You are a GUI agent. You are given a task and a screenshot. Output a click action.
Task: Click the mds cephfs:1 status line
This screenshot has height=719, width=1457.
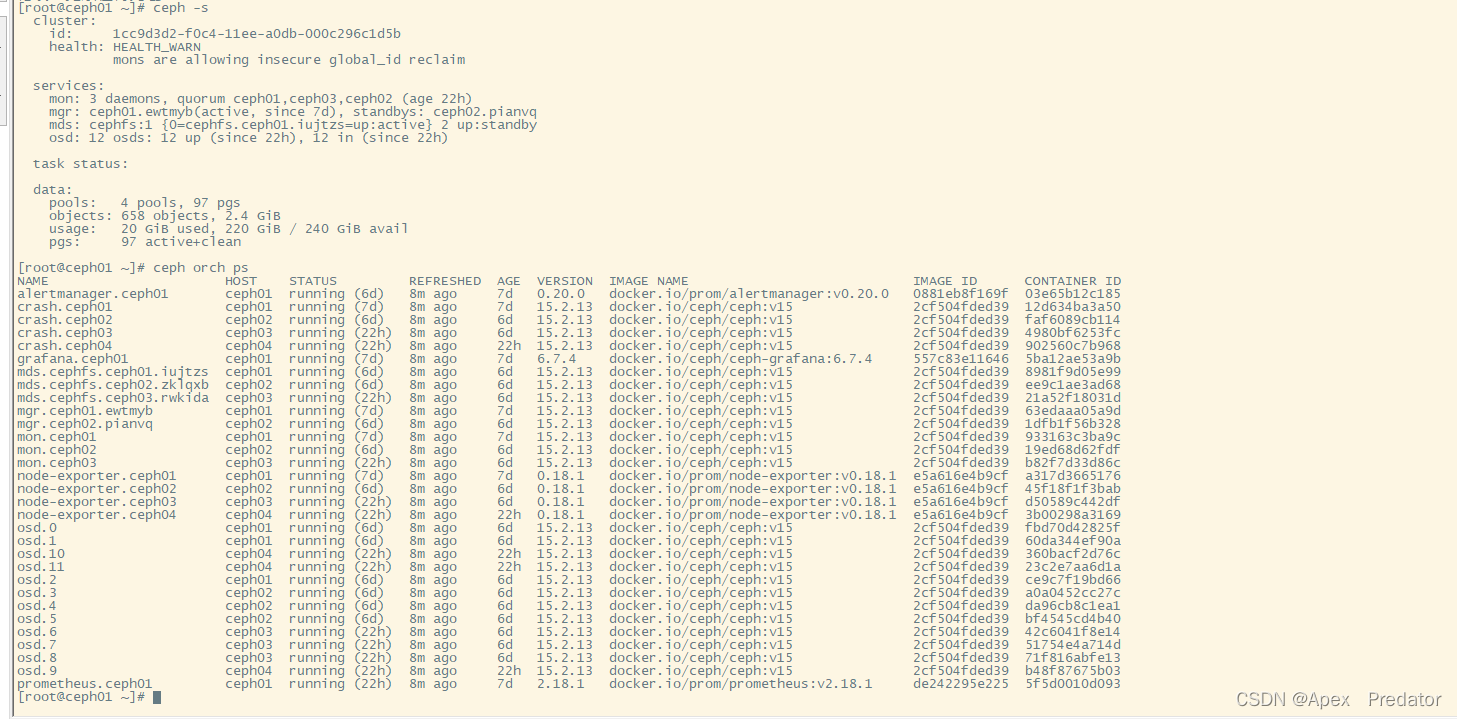(x=293, y=124)
